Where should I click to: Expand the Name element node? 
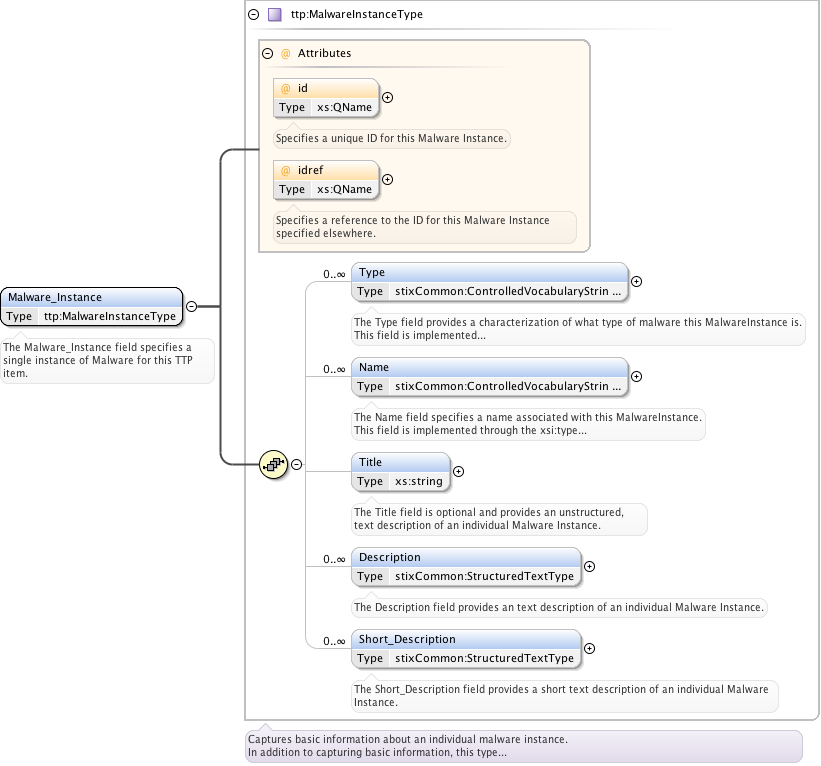637,376
